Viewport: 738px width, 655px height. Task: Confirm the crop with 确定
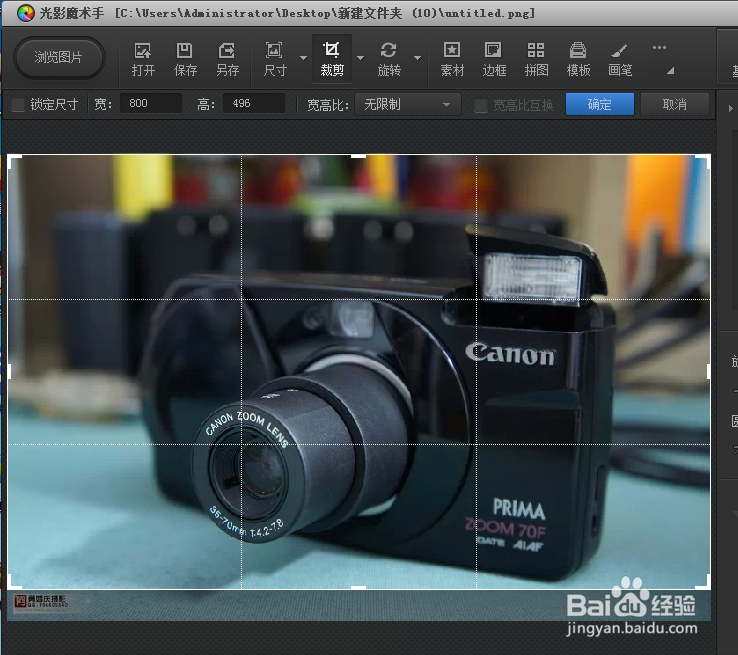click(600, 104)
